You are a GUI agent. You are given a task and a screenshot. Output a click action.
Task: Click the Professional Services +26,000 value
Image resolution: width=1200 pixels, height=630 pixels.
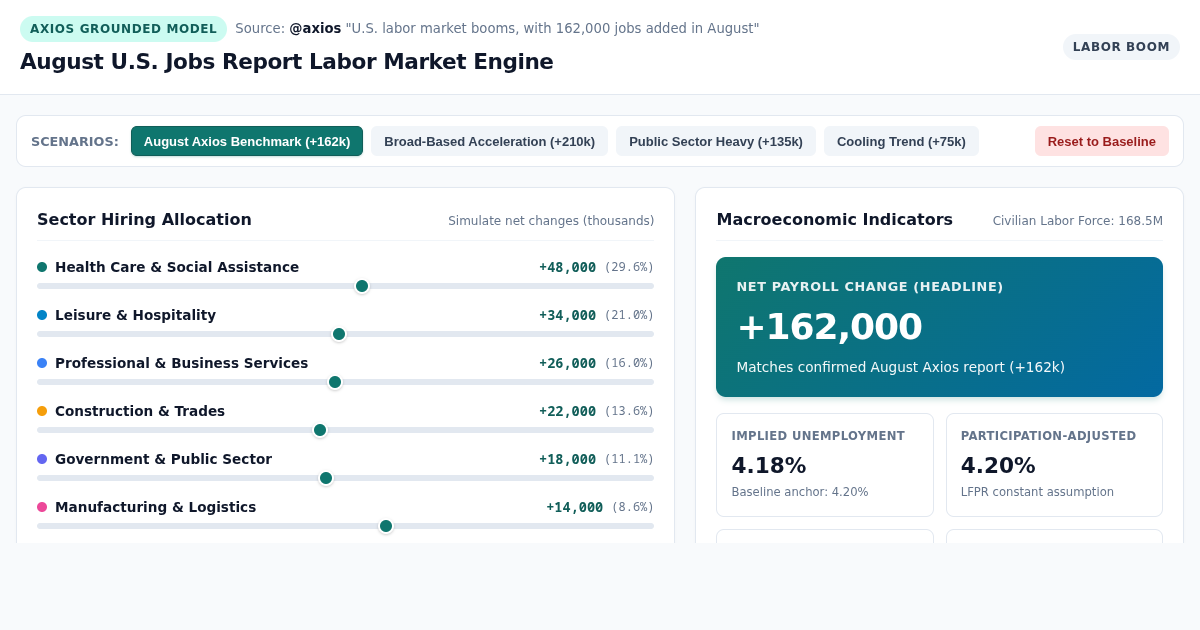pyautogui.click(x=567, y=363)
